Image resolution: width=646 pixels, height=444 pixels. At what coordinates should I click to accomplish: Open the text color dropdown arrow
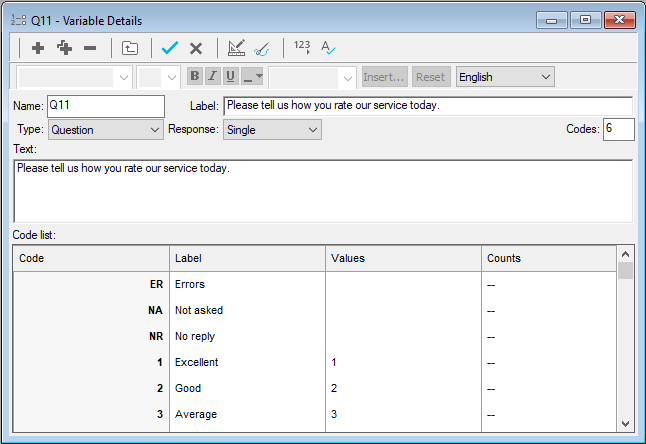[x=259, y=77]
